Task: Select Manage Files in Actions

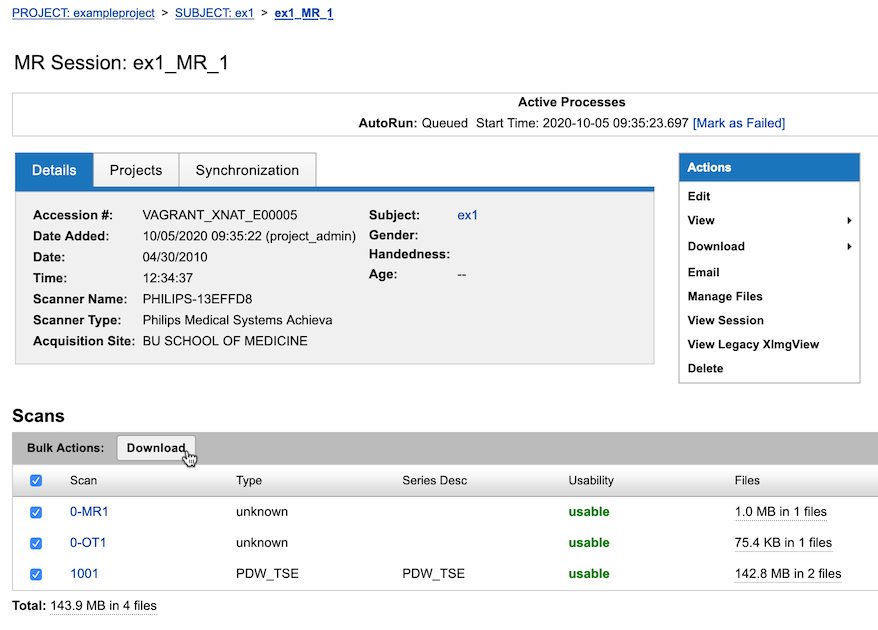Action: pyautogui.click(x=725, y=297)
